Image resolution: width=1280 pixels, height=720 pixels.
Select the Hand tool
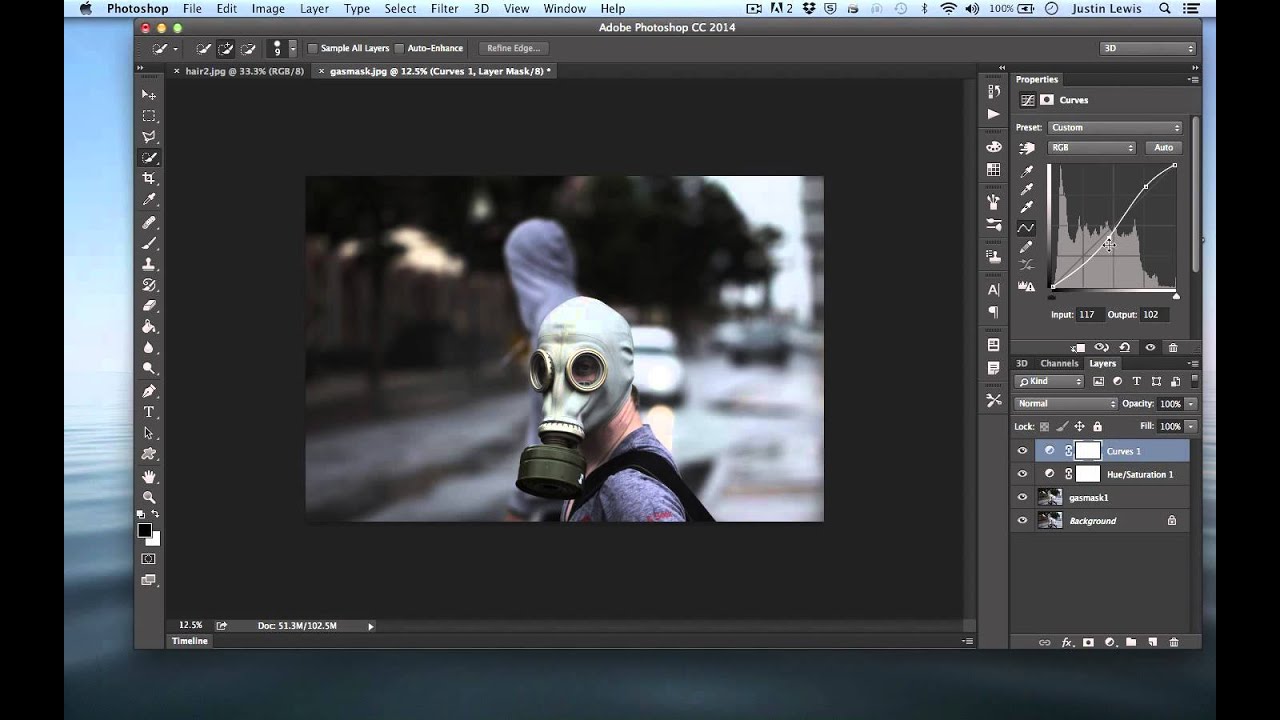click(149, 476)
